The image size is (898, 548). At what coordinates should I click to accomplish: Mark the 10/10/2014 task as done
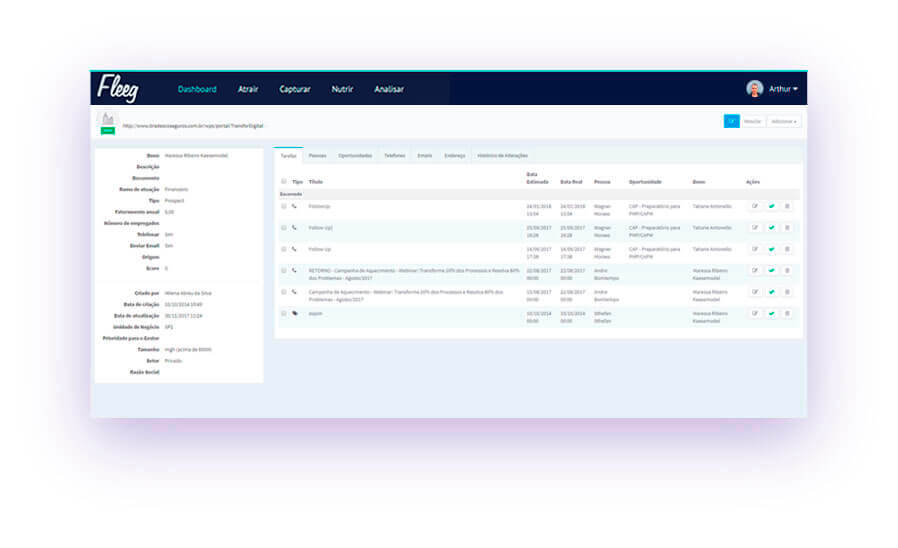[771, 314]
